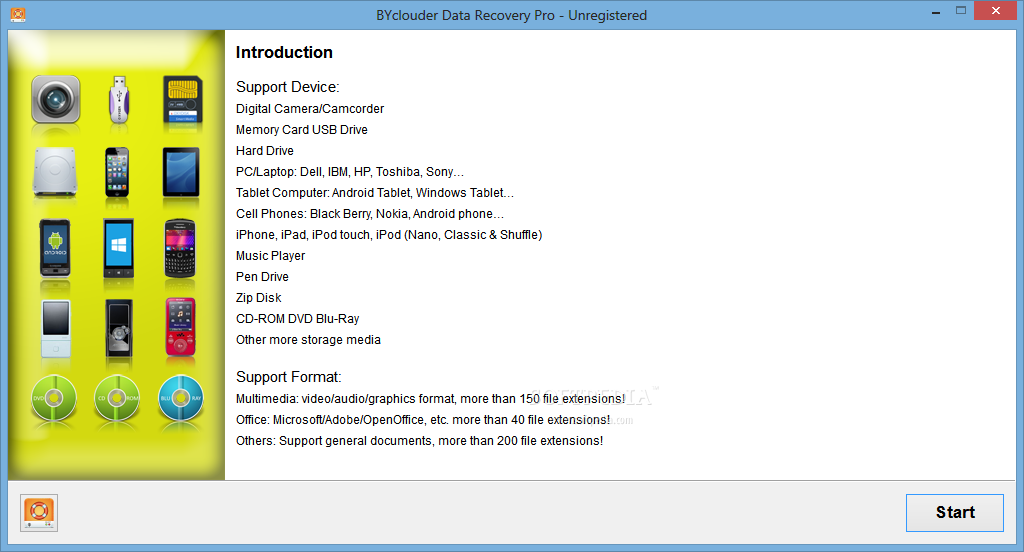Click 'Others: Support general documents' line
This screenshot has height=552, width=1024.
419,441
